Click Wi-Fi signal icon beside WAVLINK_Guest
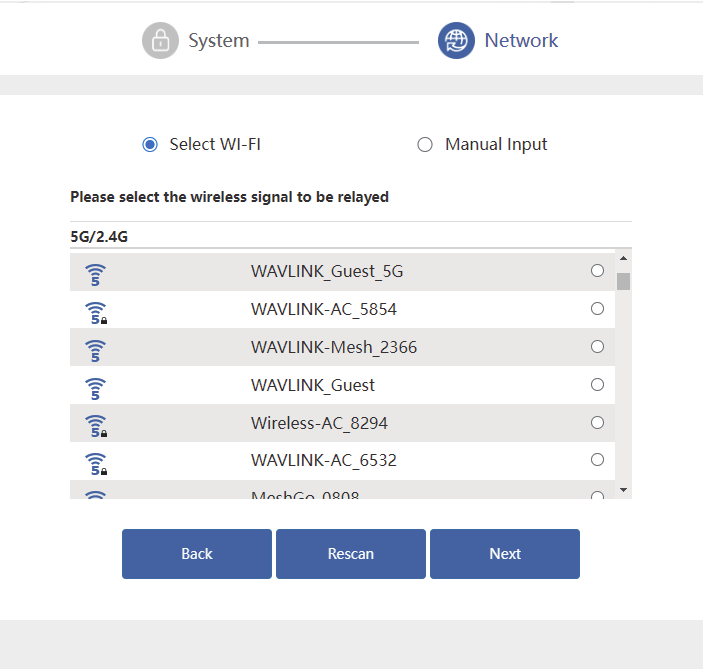 click(x=96, y=386)
